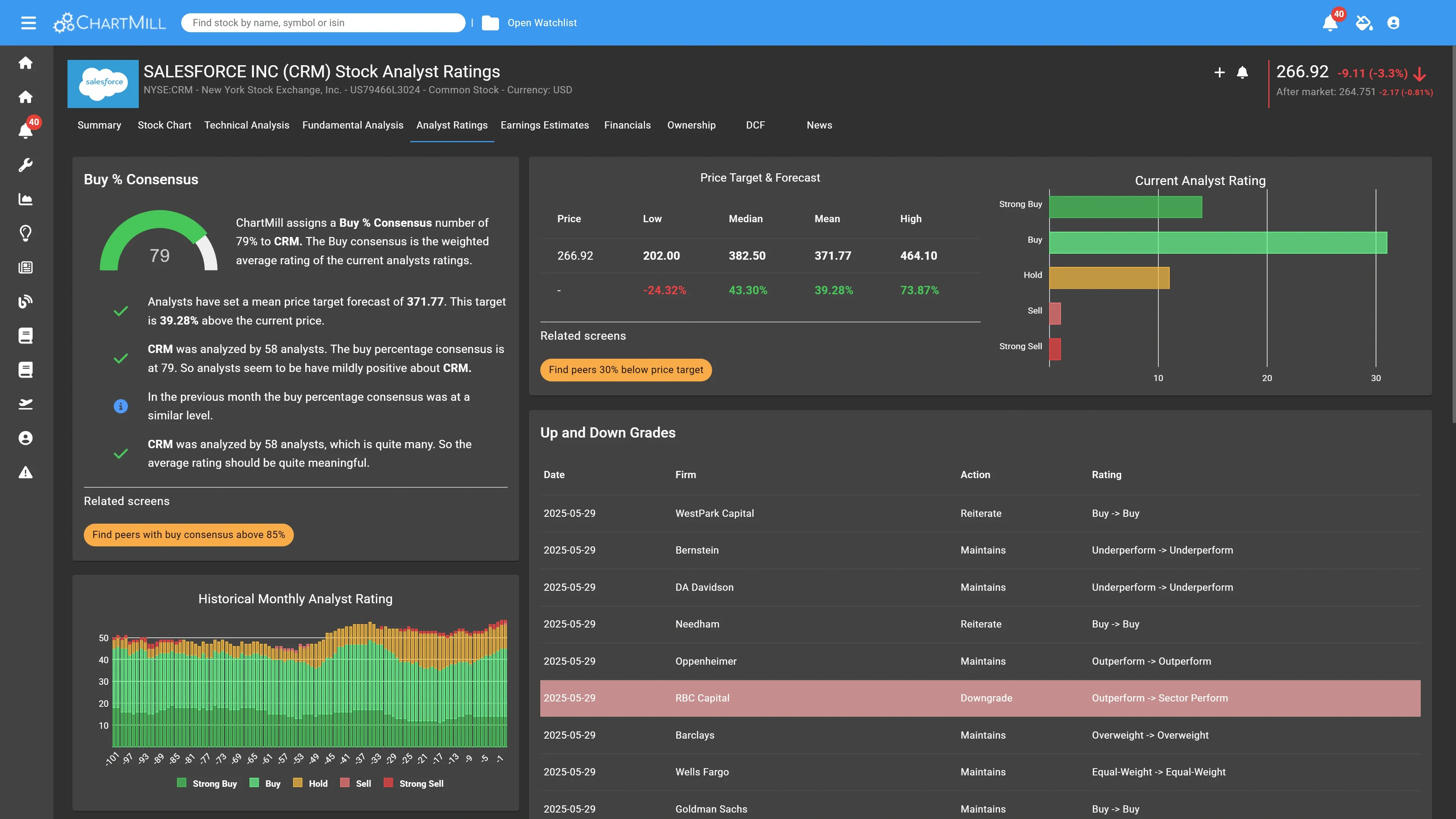Image resolution: width=1456 pixels, height=819 pixels.
Task: Click Find peers 30% below price target
Action: pos(626,370)
